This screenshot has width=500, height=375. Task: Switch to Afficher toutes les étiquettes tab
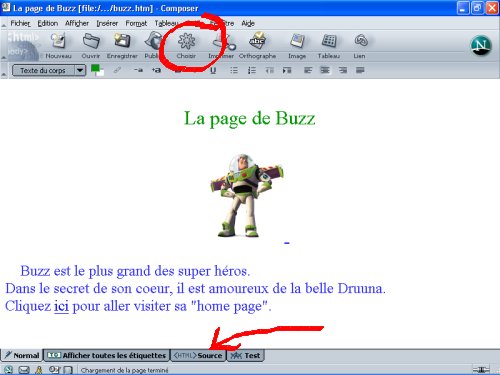point(107,355)
